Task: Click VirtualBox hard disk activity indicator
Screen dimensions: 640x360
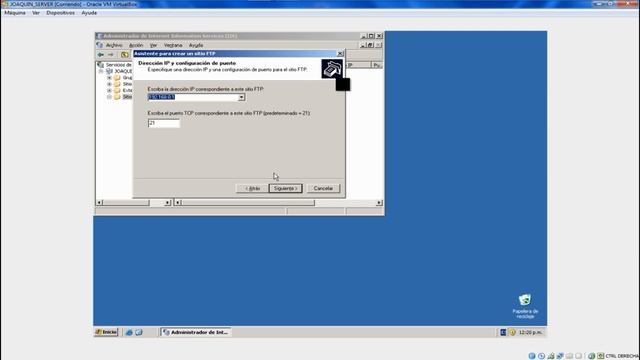Action: tap(532, 356)
